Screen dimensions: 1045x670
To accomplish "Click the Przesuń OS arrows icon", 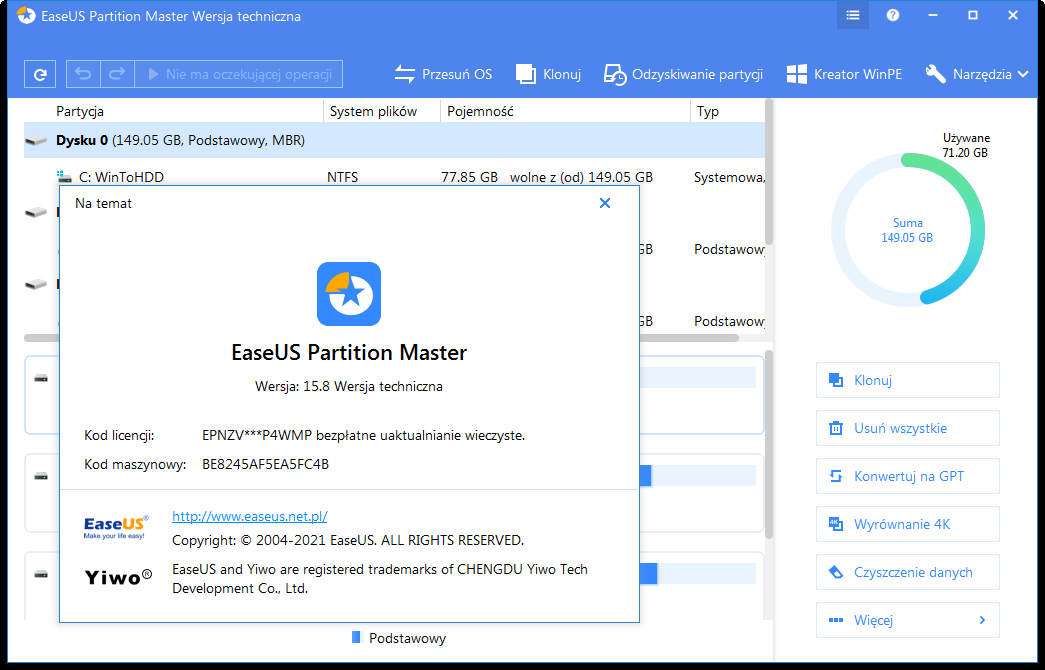I will [405, 74].
